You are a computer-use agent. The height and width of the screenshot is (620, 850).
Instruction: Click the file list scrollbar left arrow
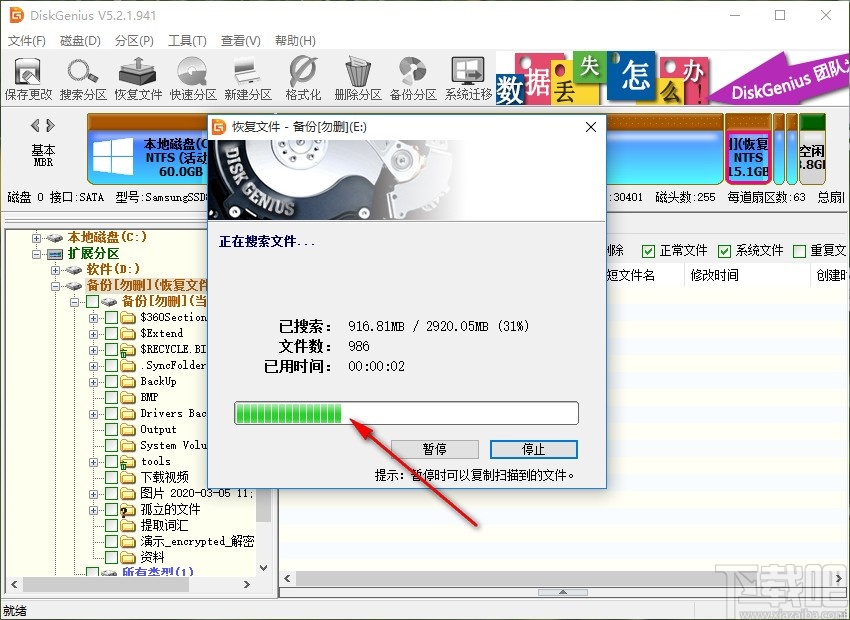(x=287, y=578)
